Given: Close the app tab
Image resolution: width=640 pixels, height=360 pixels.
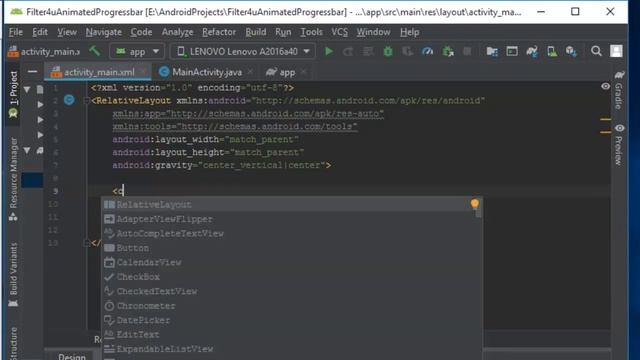Looking at the screenshot, I should click(303, 72).
